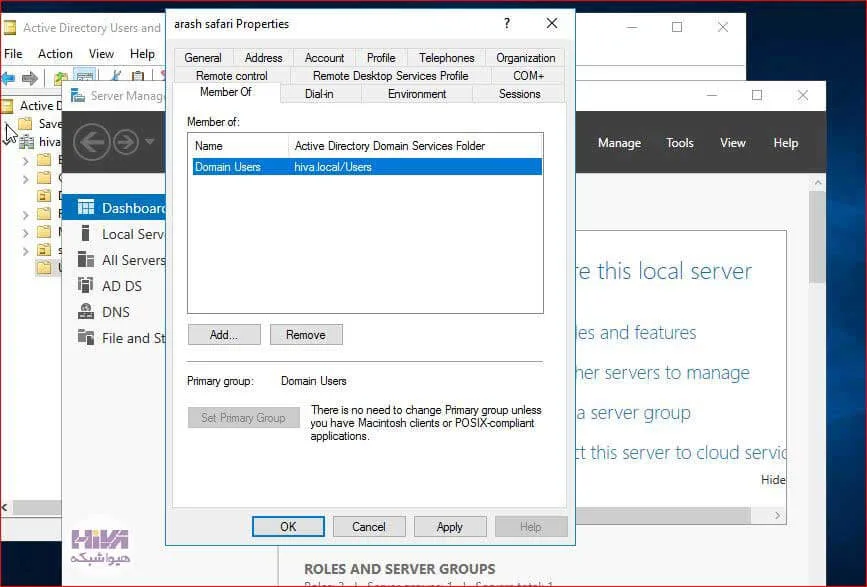
Task: Open Help menu in Active Directory window
Action: point(142,54)
